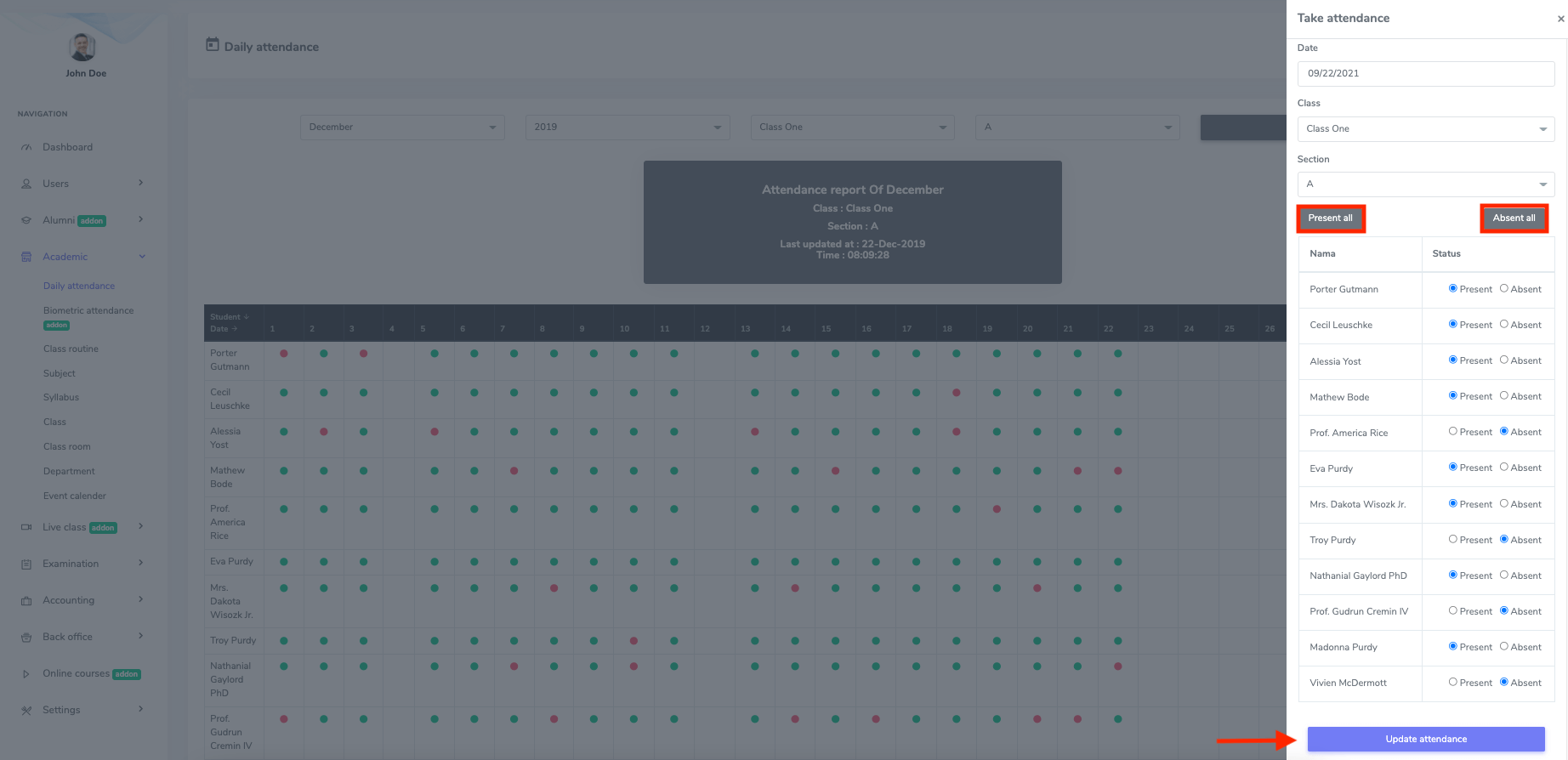This screenshot has width=1568, height=760.
Task: Click the Date field 09/22/2021
Action: tap(1426, 74)
